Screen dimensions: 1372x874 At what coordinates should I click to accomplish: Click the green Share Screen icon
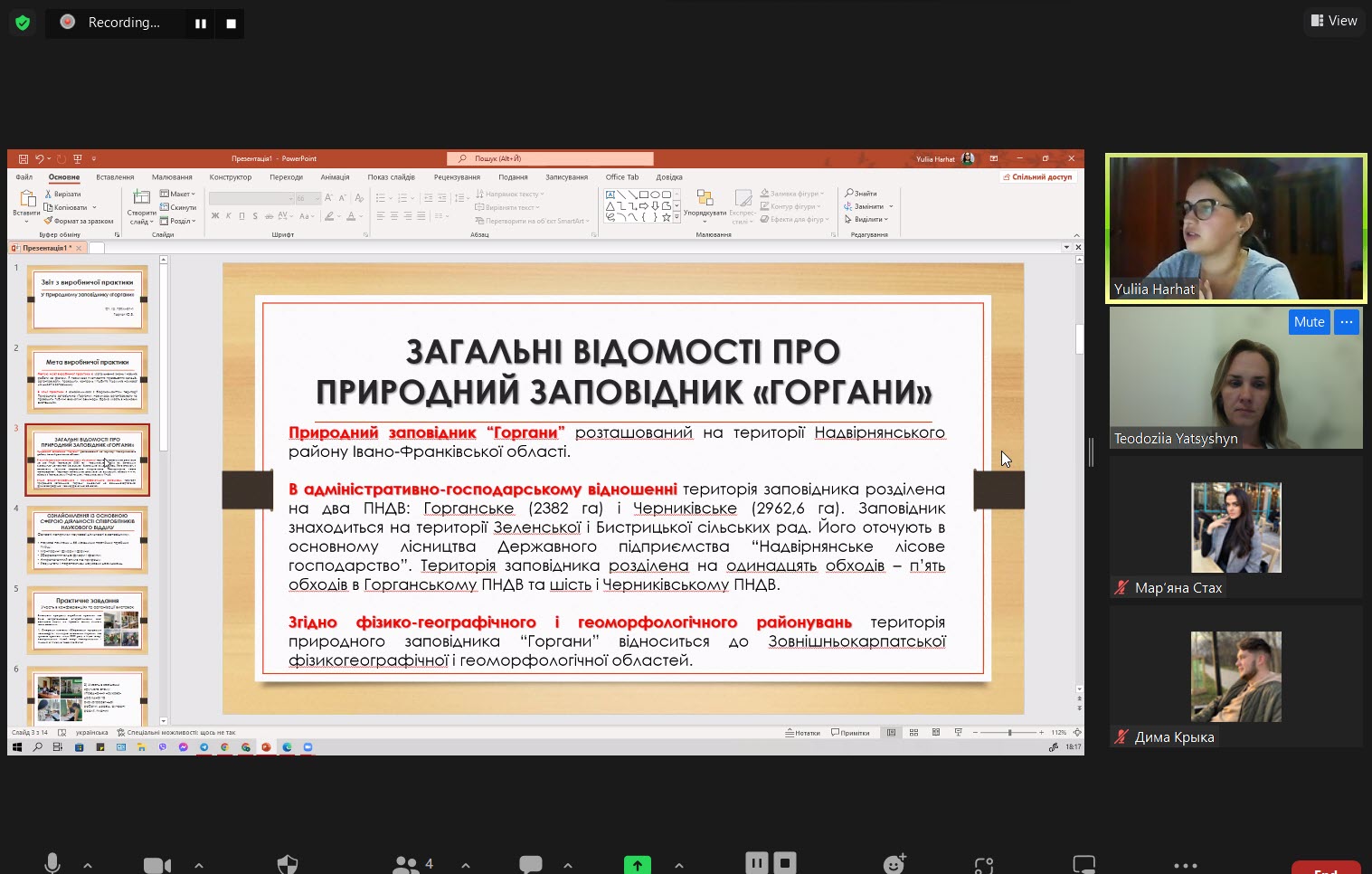[x=638, y=865]
